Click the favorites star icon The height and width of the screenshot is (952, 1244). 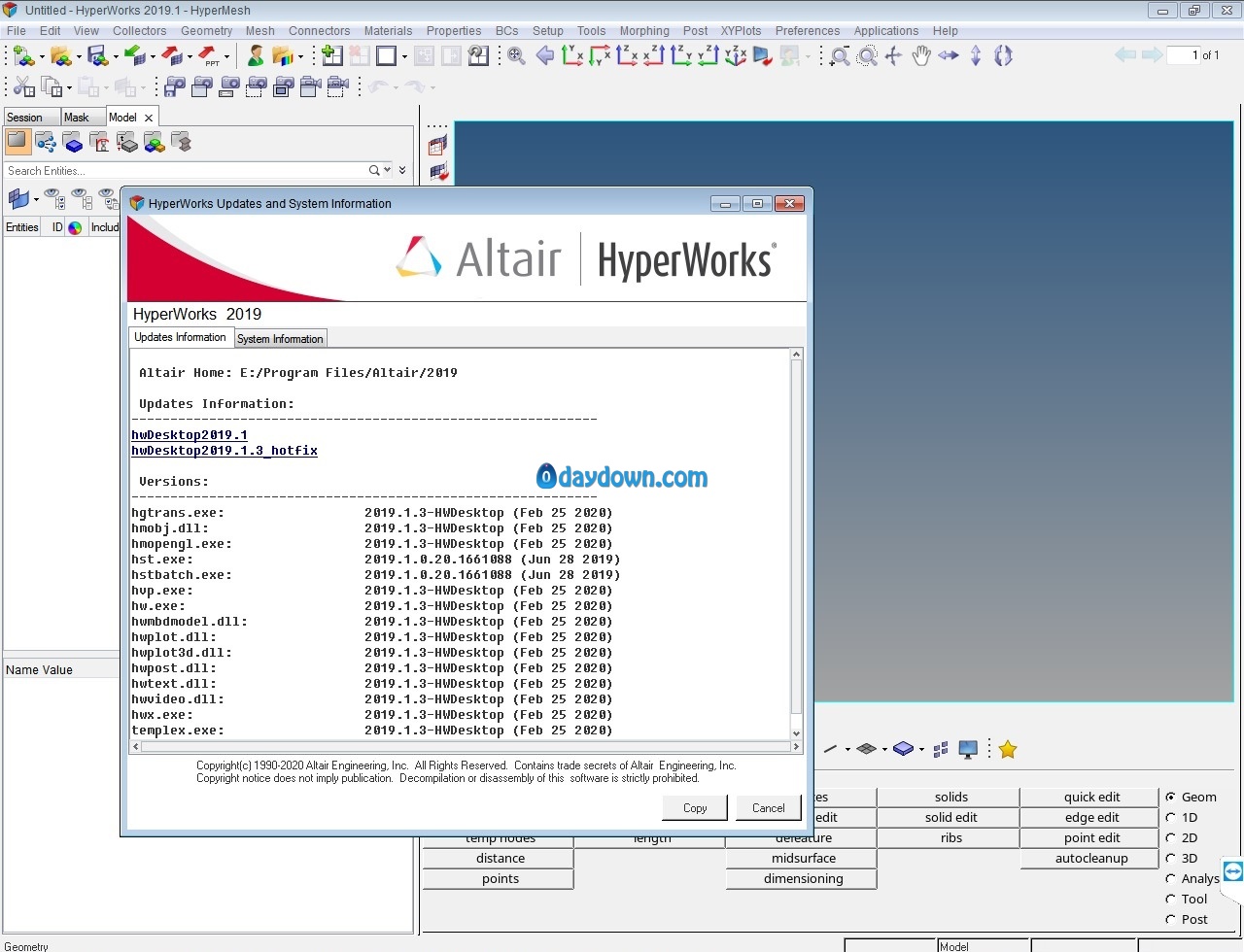[1008, 749]
